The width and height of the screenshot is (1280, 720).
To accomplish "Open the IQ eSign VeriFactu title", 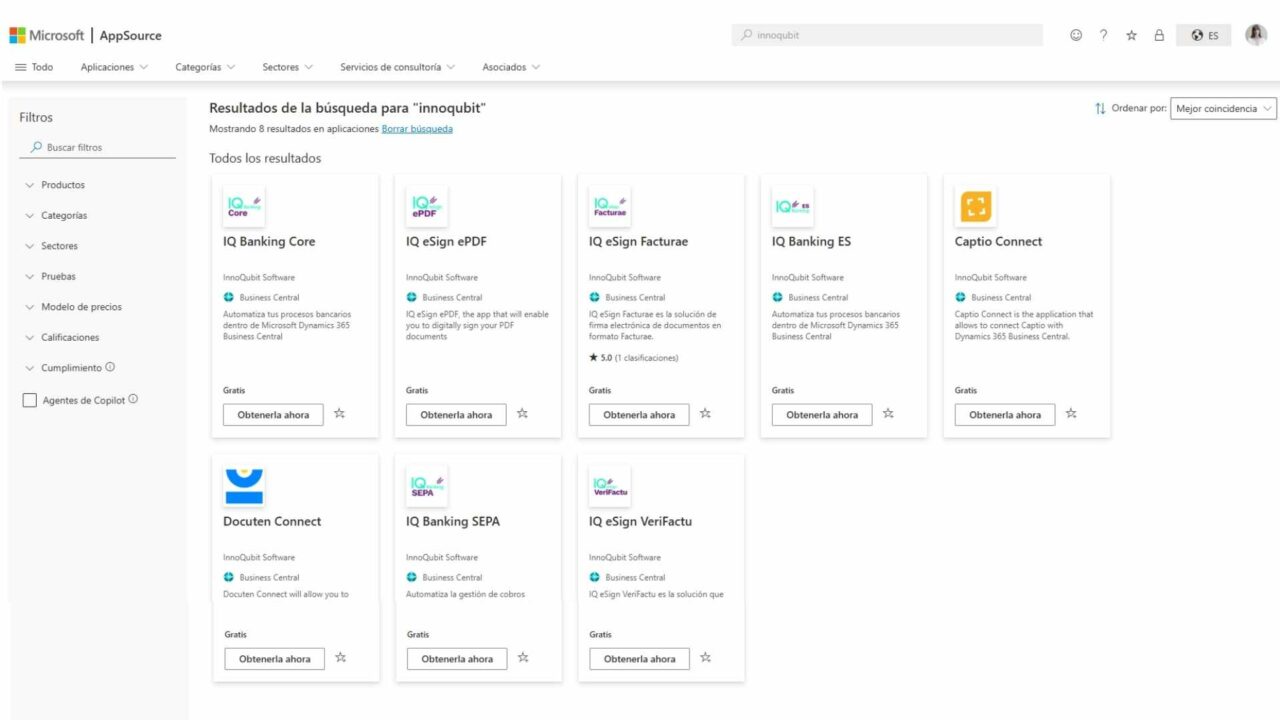I will pos(640,521).
